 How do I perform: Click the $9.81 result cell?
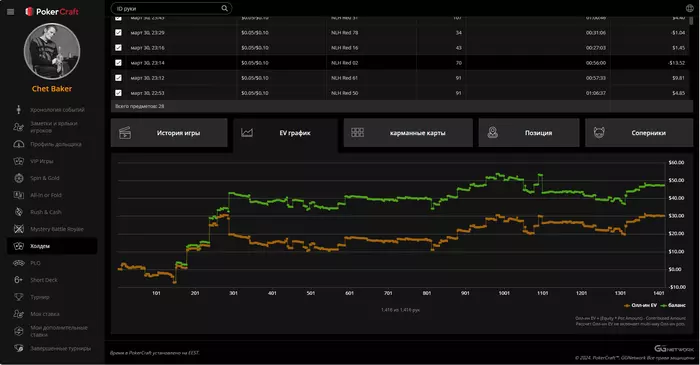678,78
